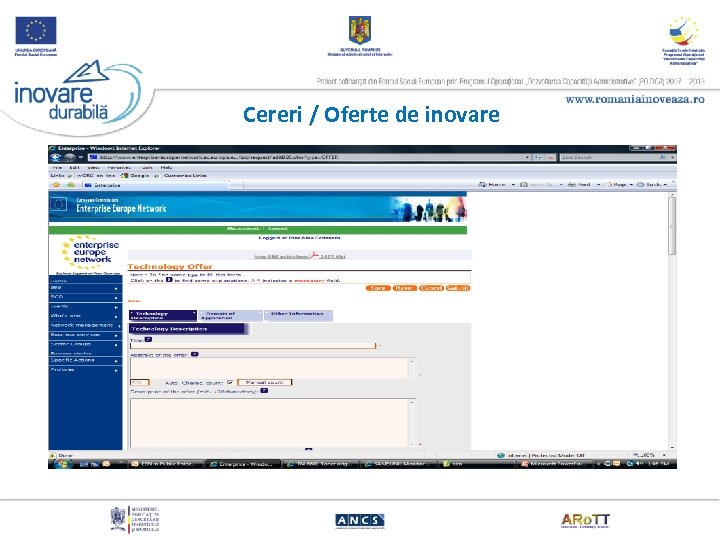Viewport: 720px width, 540px height.
Task: Switch to the Microsoft PowerPoint taskbar item
Action: click(x=554, y=464)
